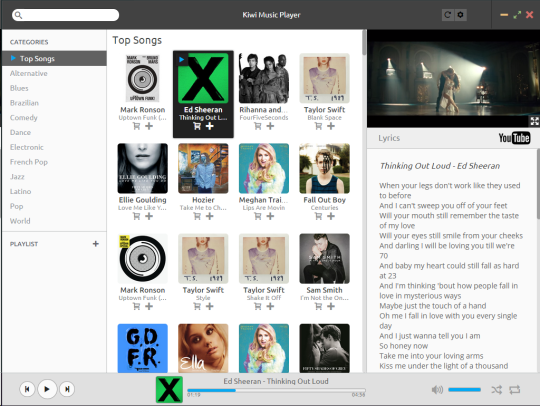Click the refresh icon in title bar
This screenshot has height=406, width=540.
(447, 15)
